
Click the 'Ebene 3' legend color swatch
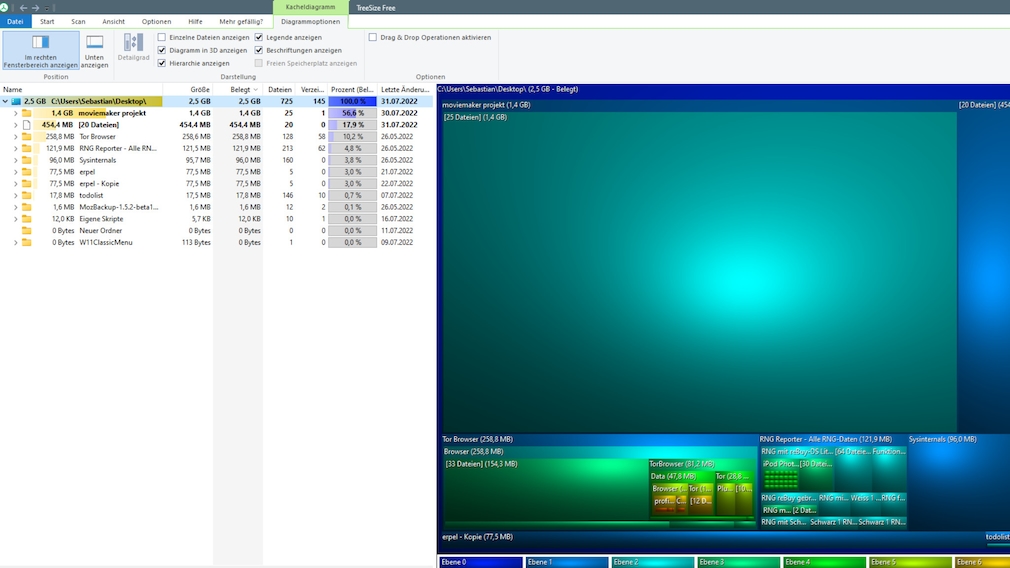tap(738, 562)
